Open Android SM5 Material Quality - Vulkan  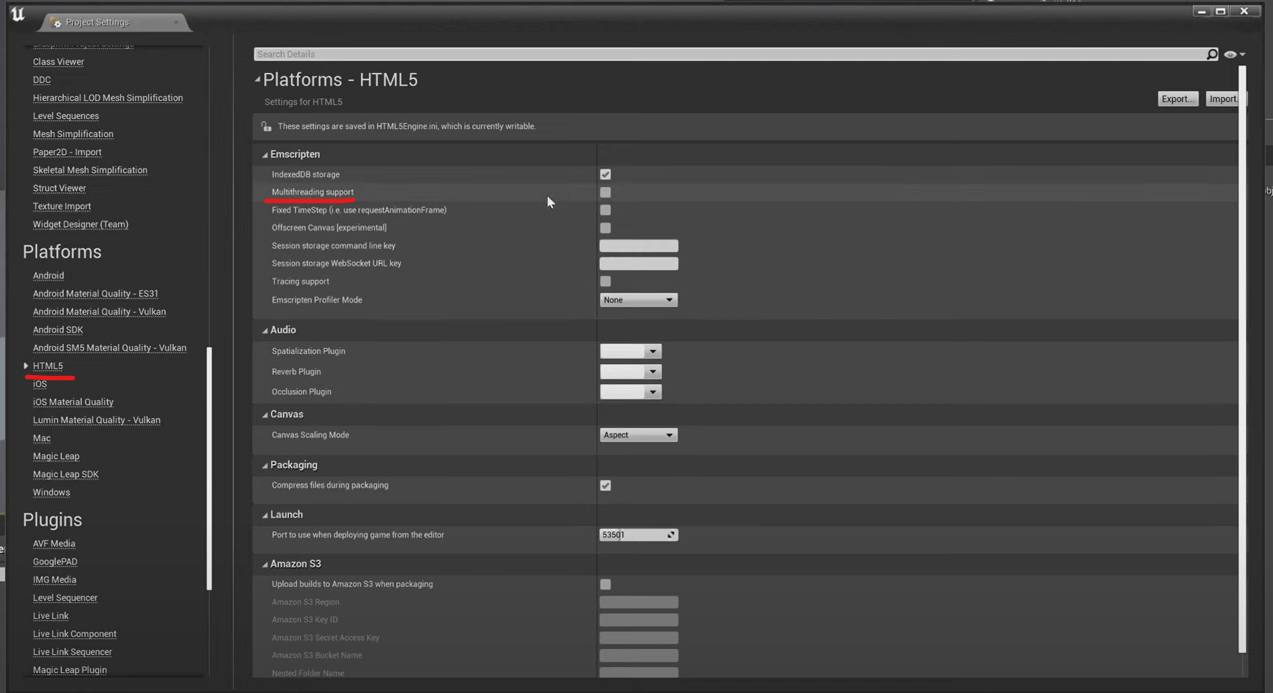tap(109, 348)
